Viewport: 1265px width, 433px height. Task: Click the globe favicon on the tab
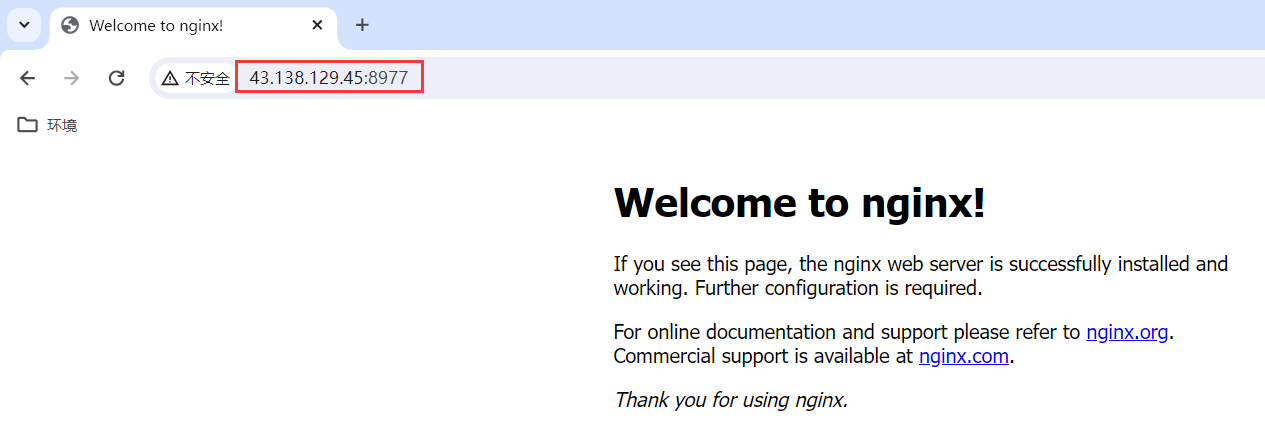coord(70,25)
